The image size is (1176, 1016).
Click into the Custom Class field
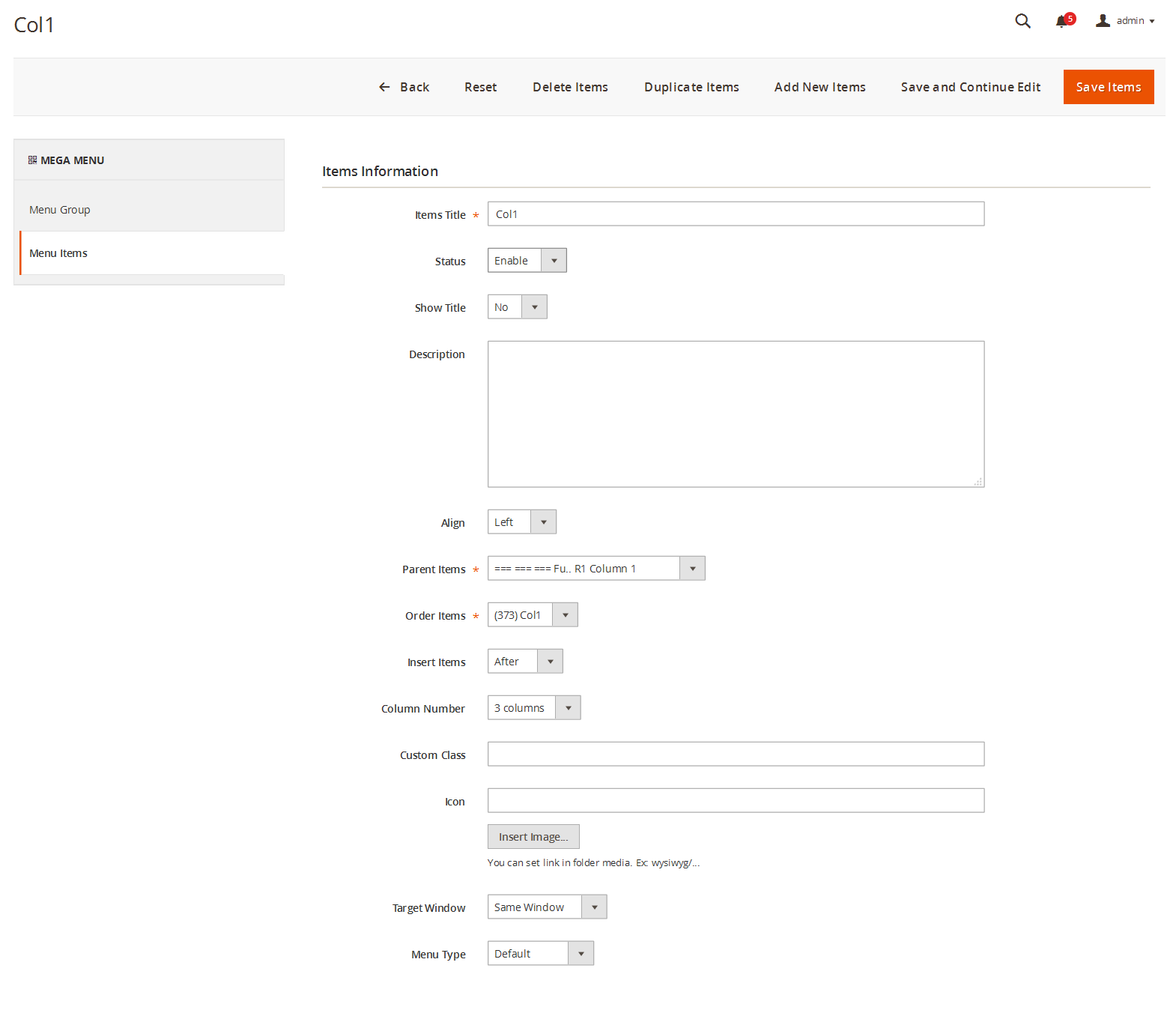736,755
